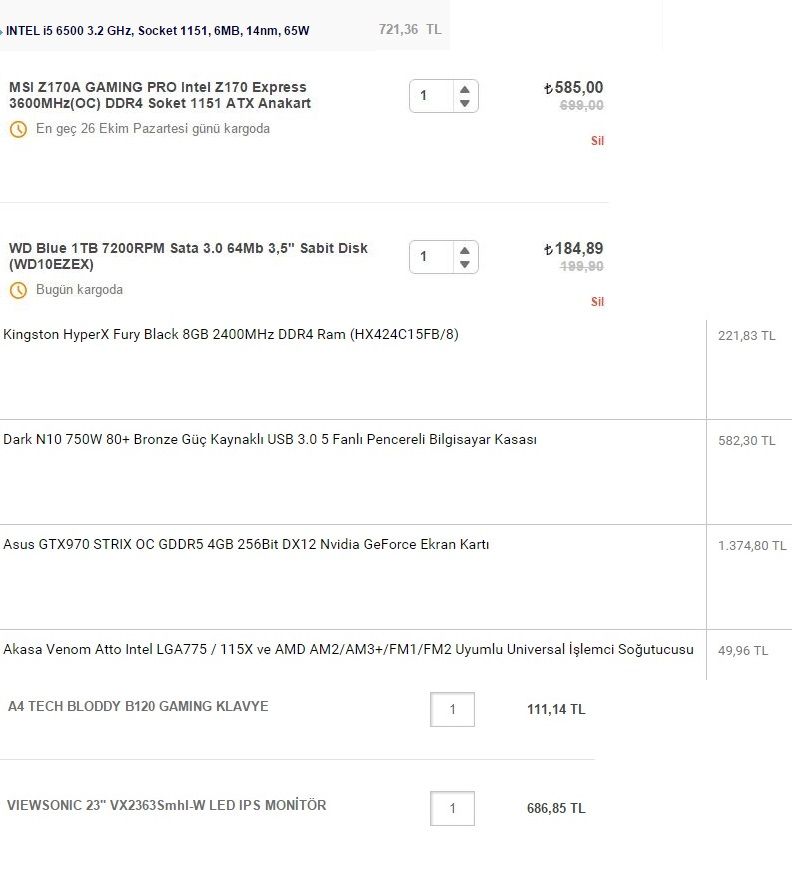Click the arrow bullet before INTEL i5 6500
The image size is (794, 876).
click(x=2, y=31)
